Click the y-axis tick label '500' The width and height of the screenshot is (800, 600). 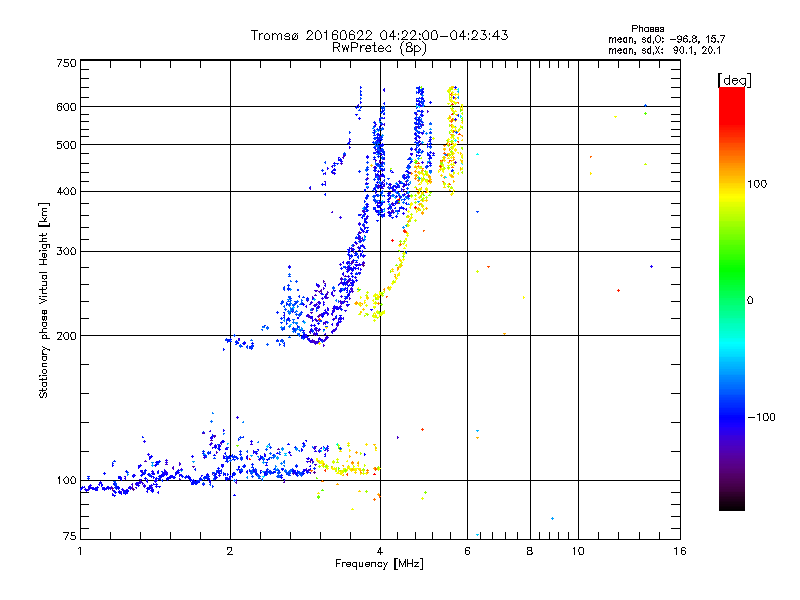pos(66,145)
